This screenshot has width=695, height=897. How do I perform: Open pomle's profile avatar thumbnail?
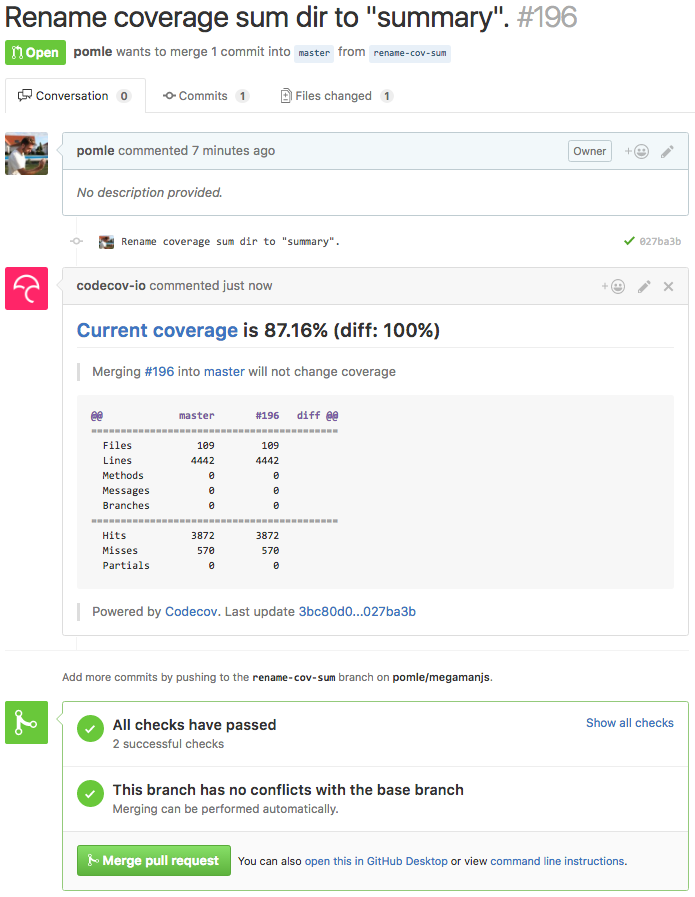click(x=26, y=153)
